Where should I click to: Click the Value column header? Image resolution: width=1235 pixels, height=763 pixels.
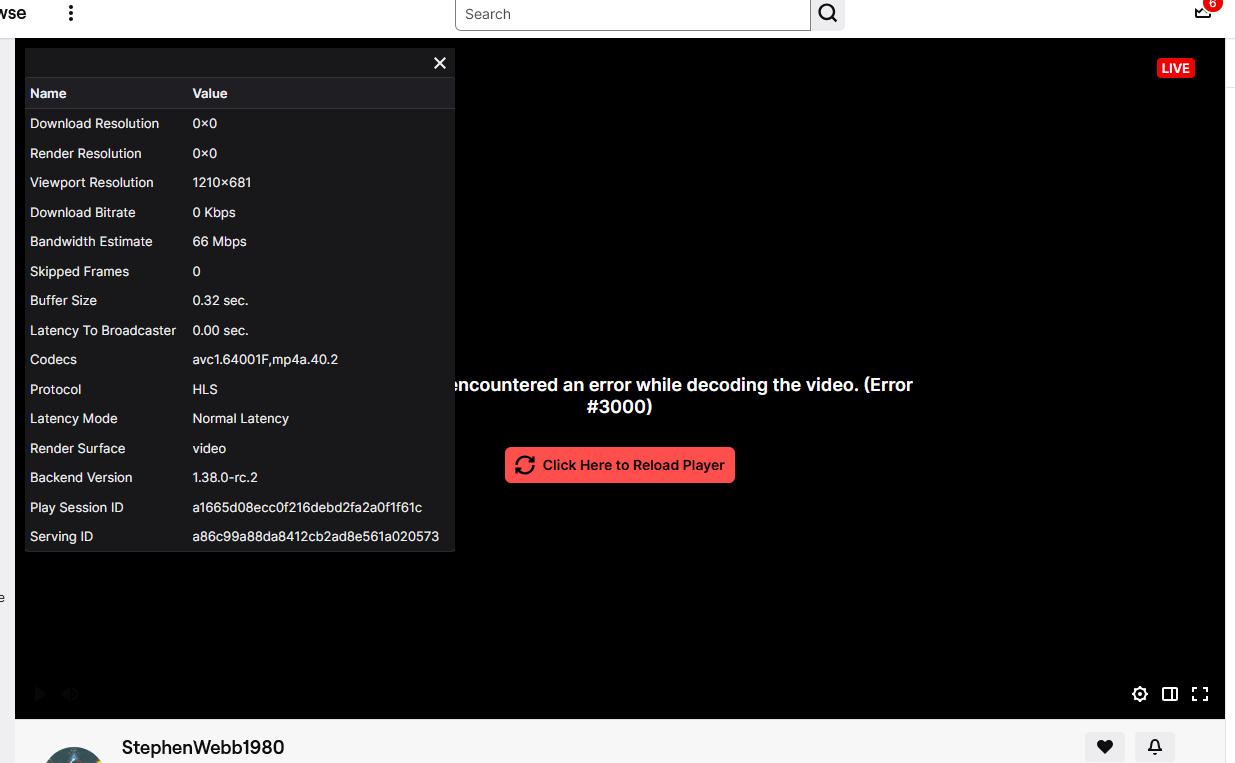point(210,93)
